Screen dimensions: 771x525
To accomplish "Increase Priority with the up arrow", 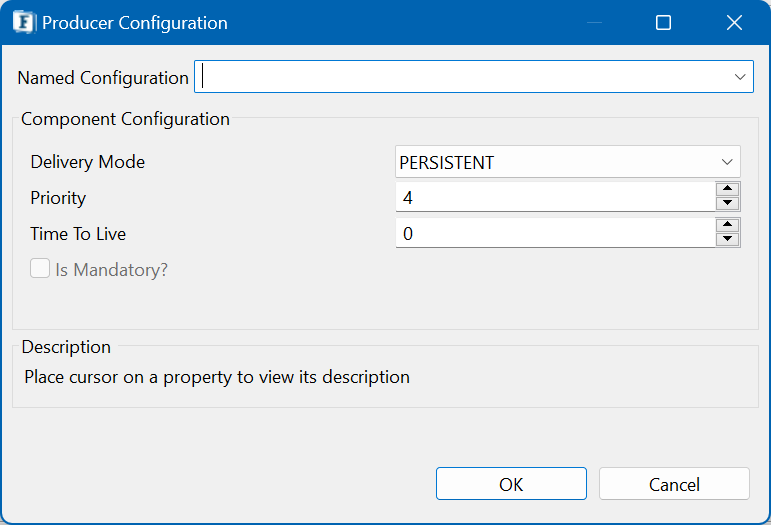I will click(x=728, y=189).
